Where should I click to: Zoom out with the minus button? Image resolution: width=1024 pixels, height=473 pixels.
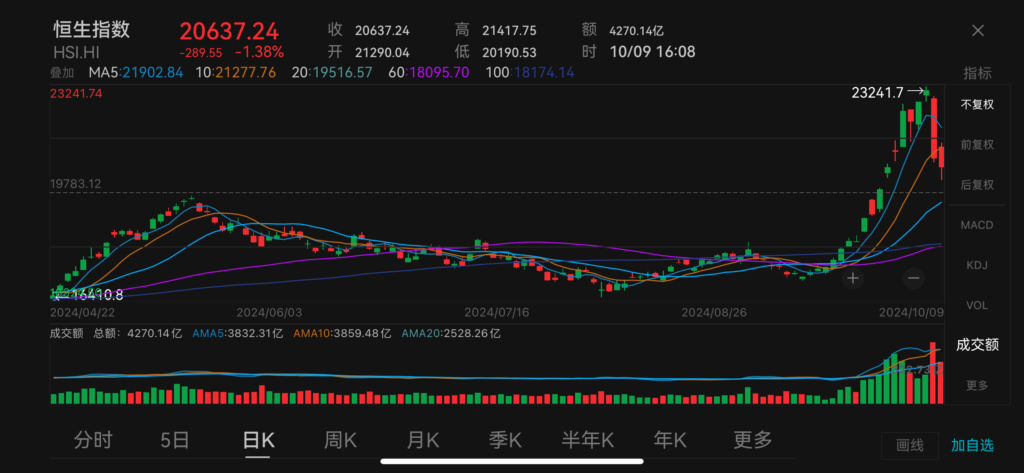click(x=913, y=278)
